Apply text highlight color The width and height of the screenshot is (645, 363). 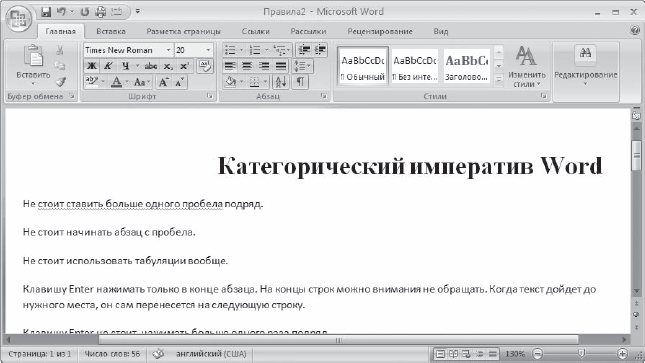(91, 82)
